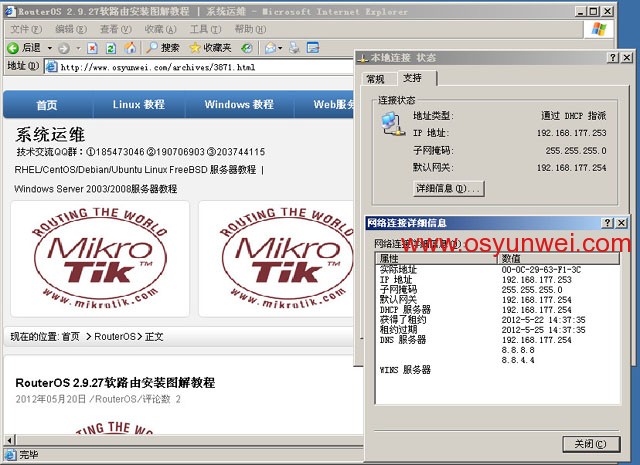Image resolution: width=640 pixels, height=465 pixels.
Task: Click the 属性 column header
Action: coord(436,258)
